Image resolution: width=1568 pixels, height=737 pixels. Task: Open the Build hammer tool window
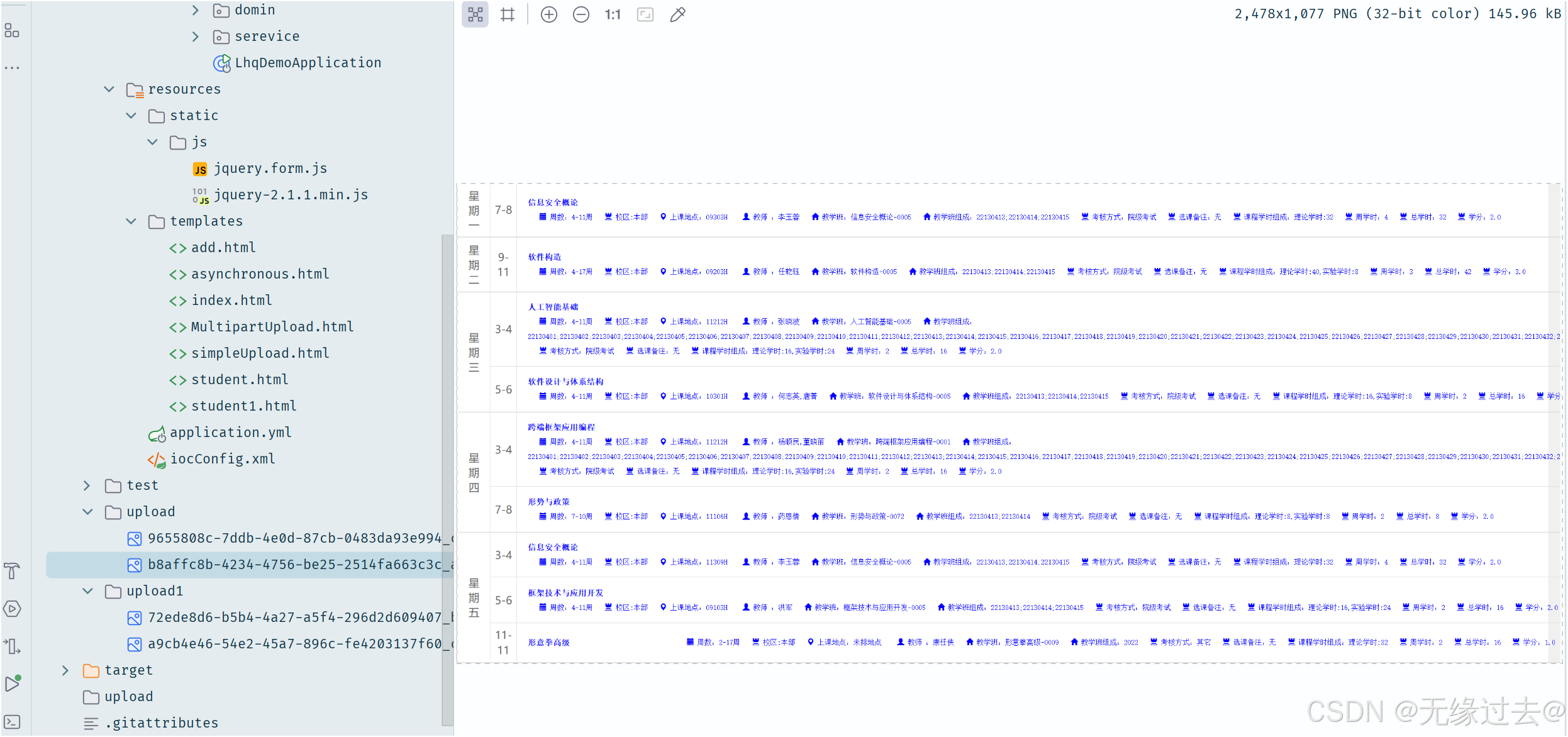[12, 571]
